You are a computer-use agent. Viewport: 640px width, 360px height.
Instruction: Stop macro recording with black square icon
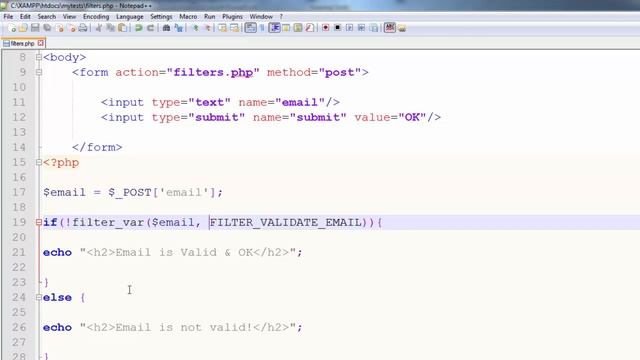pos(338,28)
